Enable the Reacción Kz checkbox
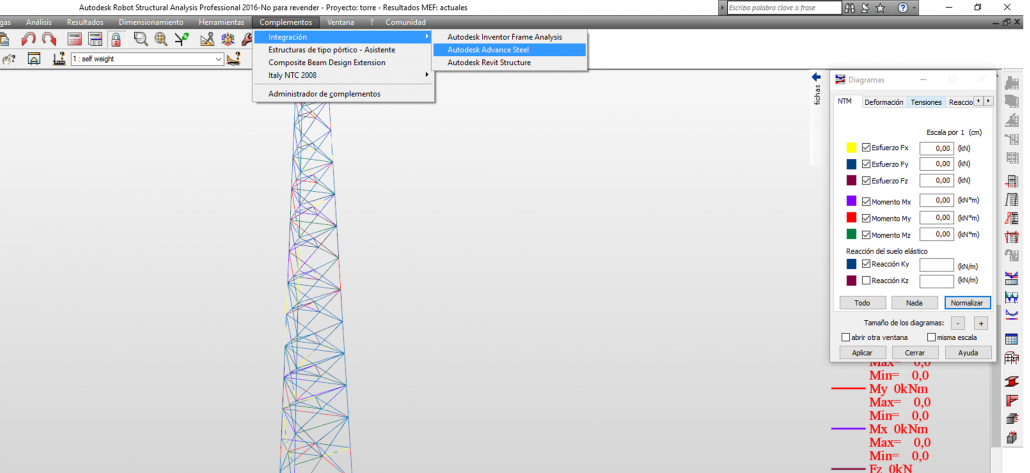Image resolution: width=1030 pixels, height=473 pixels. [x=866, y=281]
